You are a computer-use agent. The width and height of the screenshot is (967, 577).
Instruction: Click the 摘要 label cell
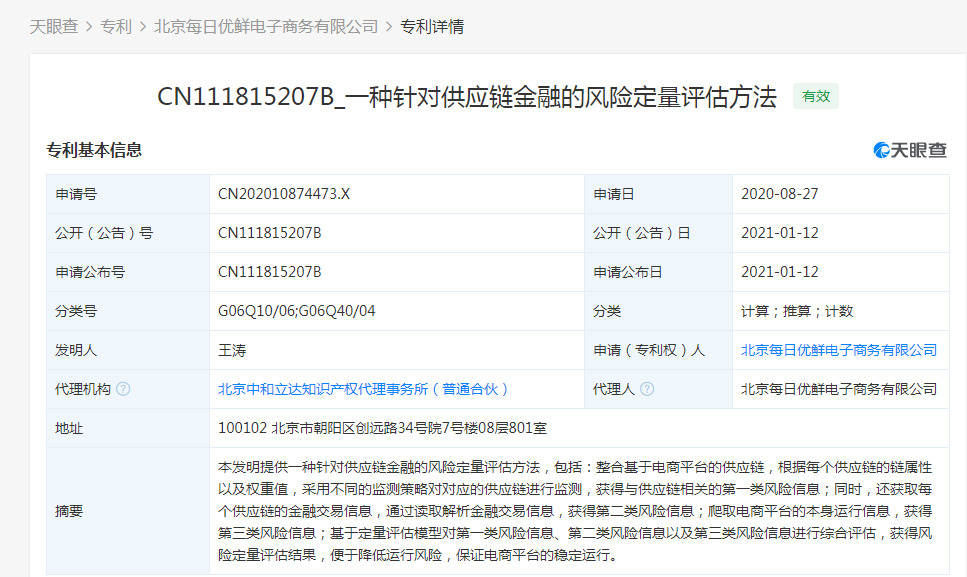[x=128, y=511]
